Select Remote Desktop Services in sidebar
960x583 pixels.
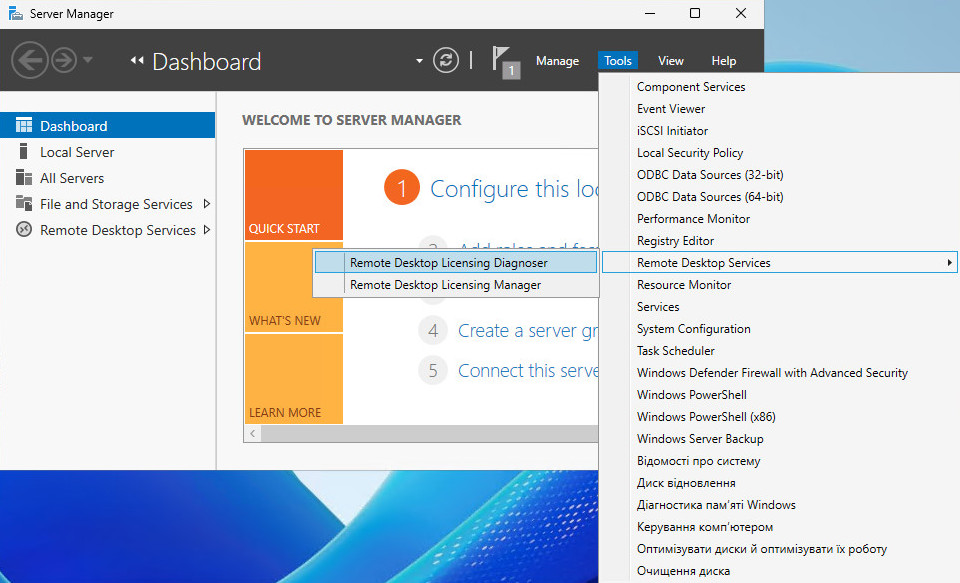point(107,230)
